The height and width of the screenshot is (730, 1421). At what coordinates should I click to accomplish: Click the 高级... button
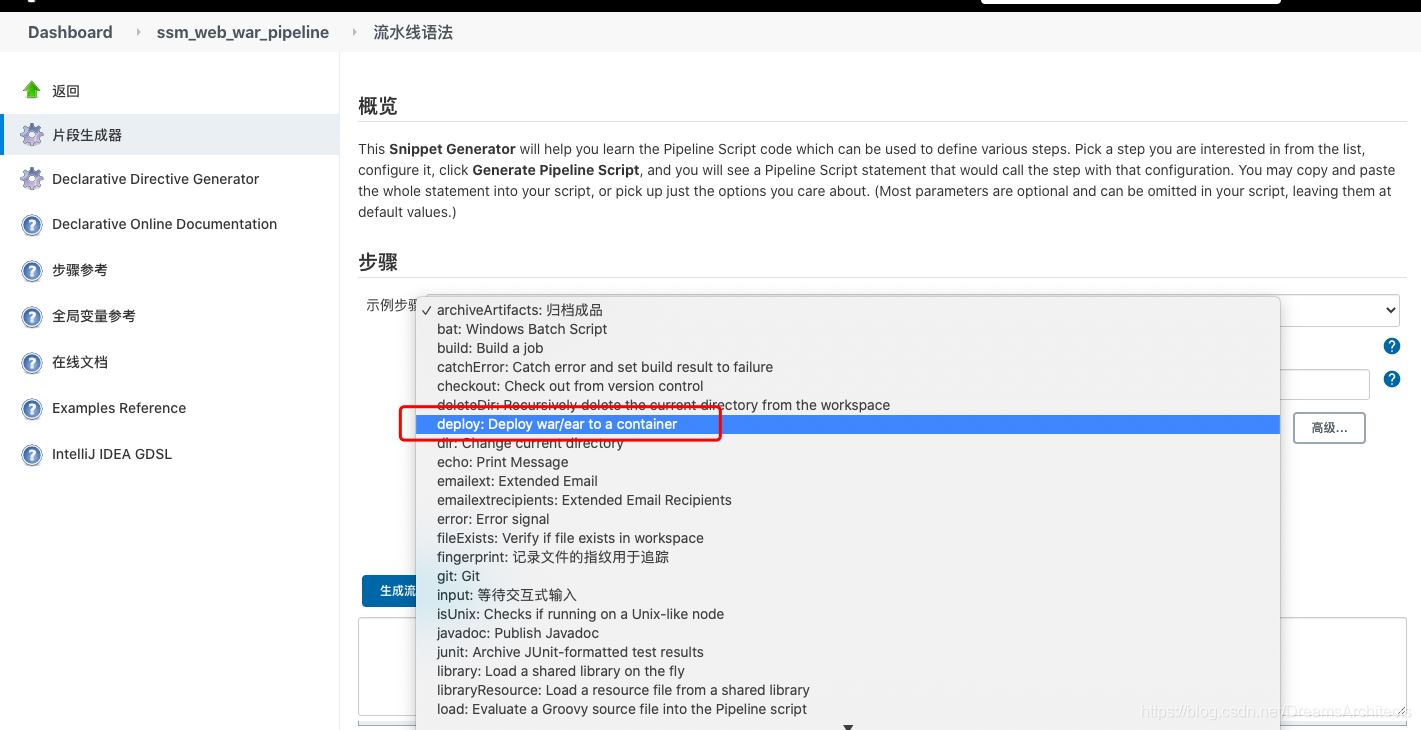point(1329,428)
